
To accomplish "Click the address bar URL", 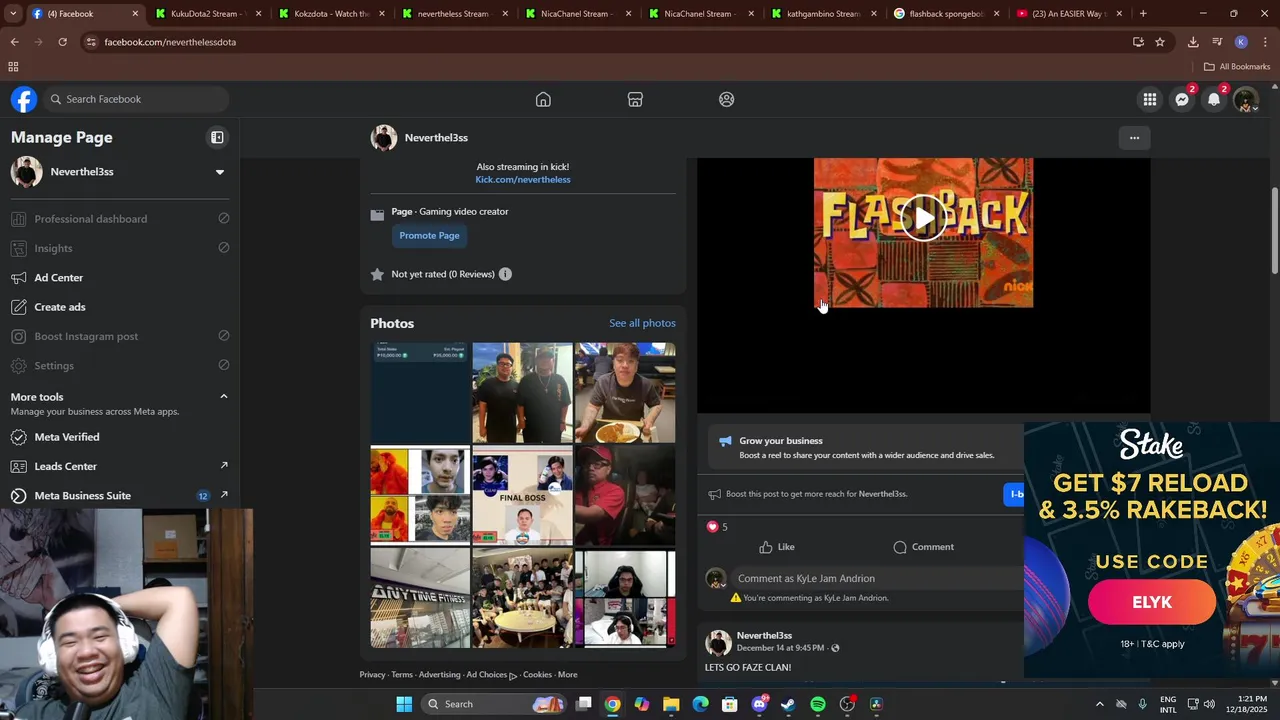I will coord(170,42).
